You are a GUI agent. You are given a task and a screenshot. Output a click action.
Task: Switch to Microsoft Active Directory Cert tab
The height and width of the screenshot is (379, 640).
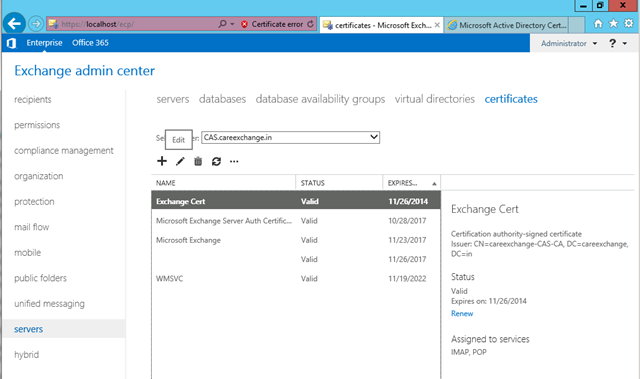click(x=507, y=25)
